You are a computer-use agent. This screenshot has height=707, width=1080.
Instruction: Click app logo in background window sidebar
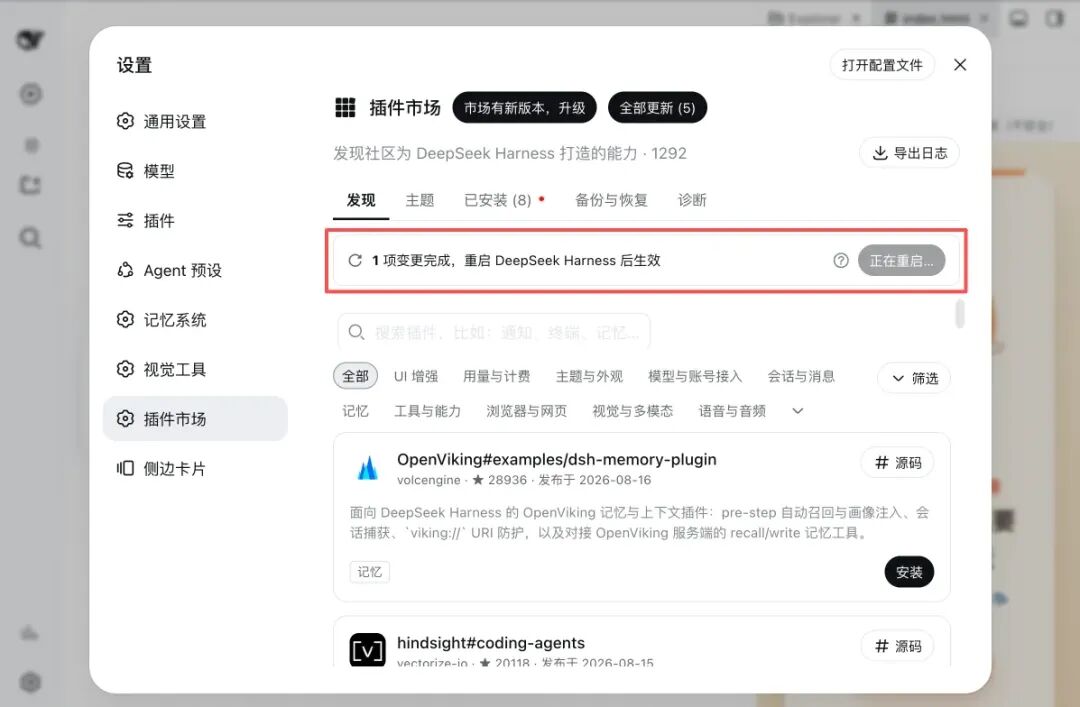point(30,40)
